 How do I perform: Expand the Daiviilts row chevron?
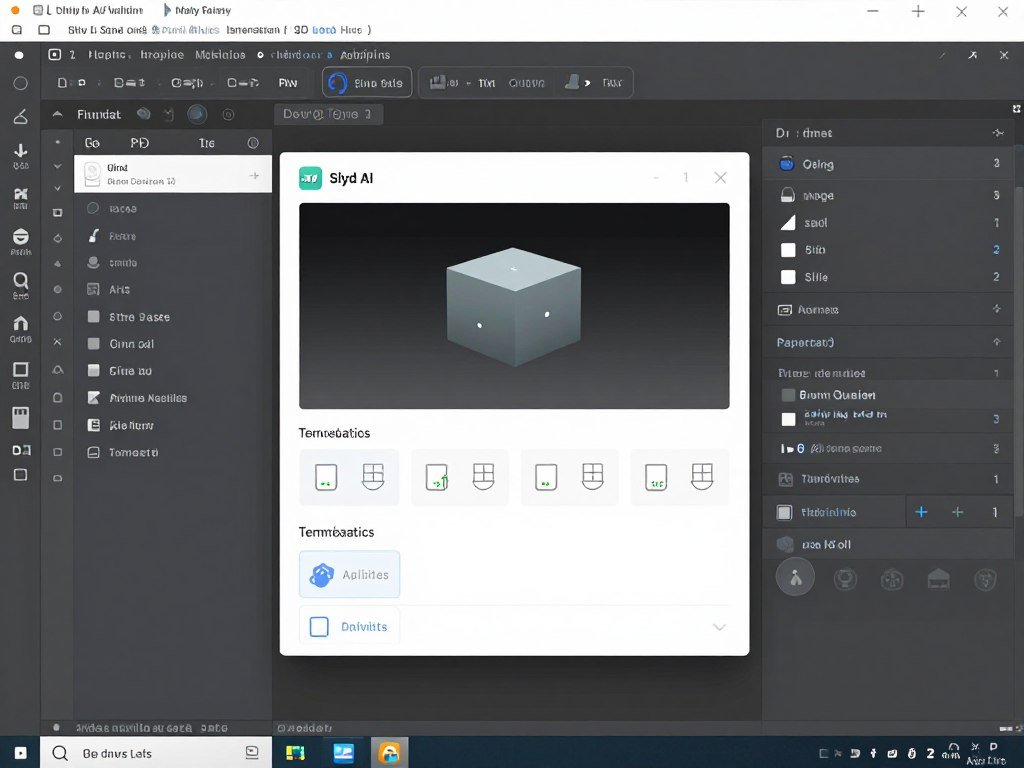719,627
